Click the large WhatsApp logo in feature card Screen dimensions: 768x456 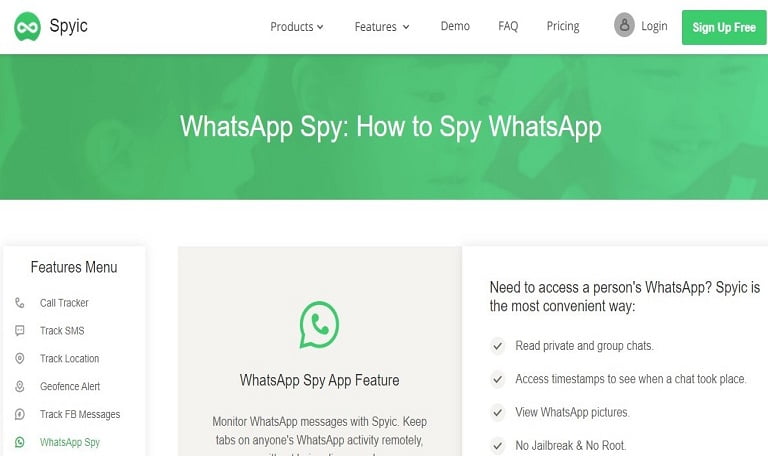(x=319, y=325)
